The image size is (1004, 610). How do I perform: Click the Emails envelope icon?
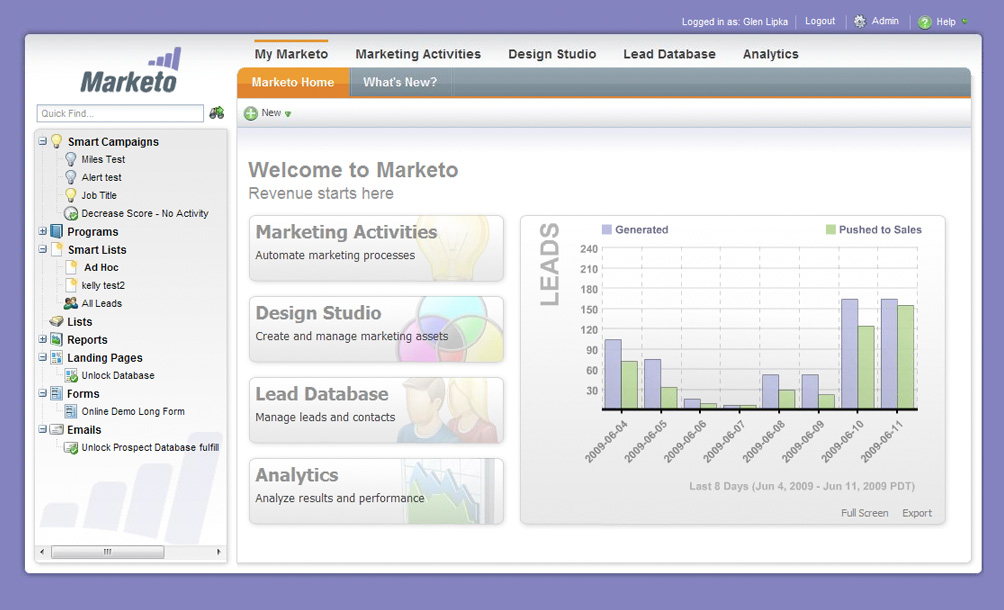pyautogui.click(x=56, y=429)
